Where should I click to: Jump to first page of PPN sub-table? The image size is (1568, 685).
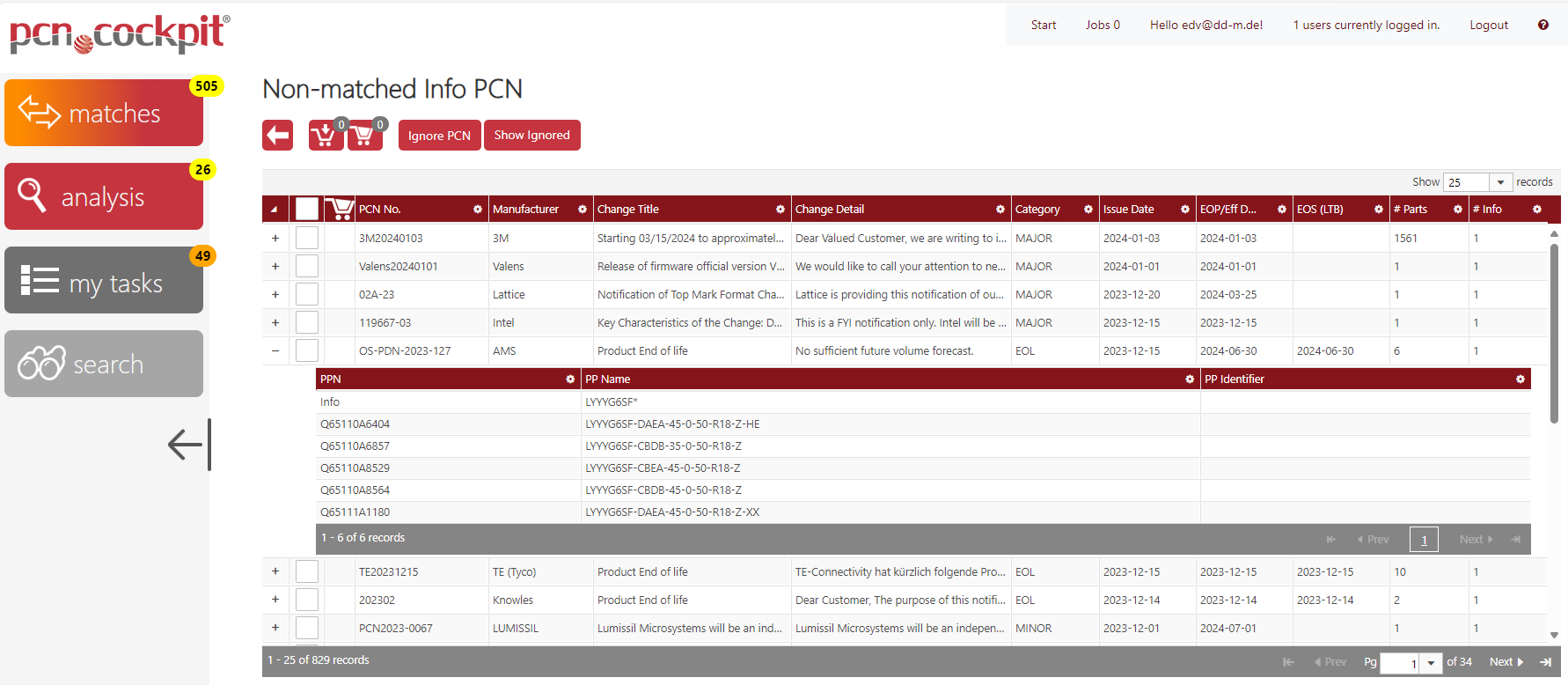coord(1331,539)
